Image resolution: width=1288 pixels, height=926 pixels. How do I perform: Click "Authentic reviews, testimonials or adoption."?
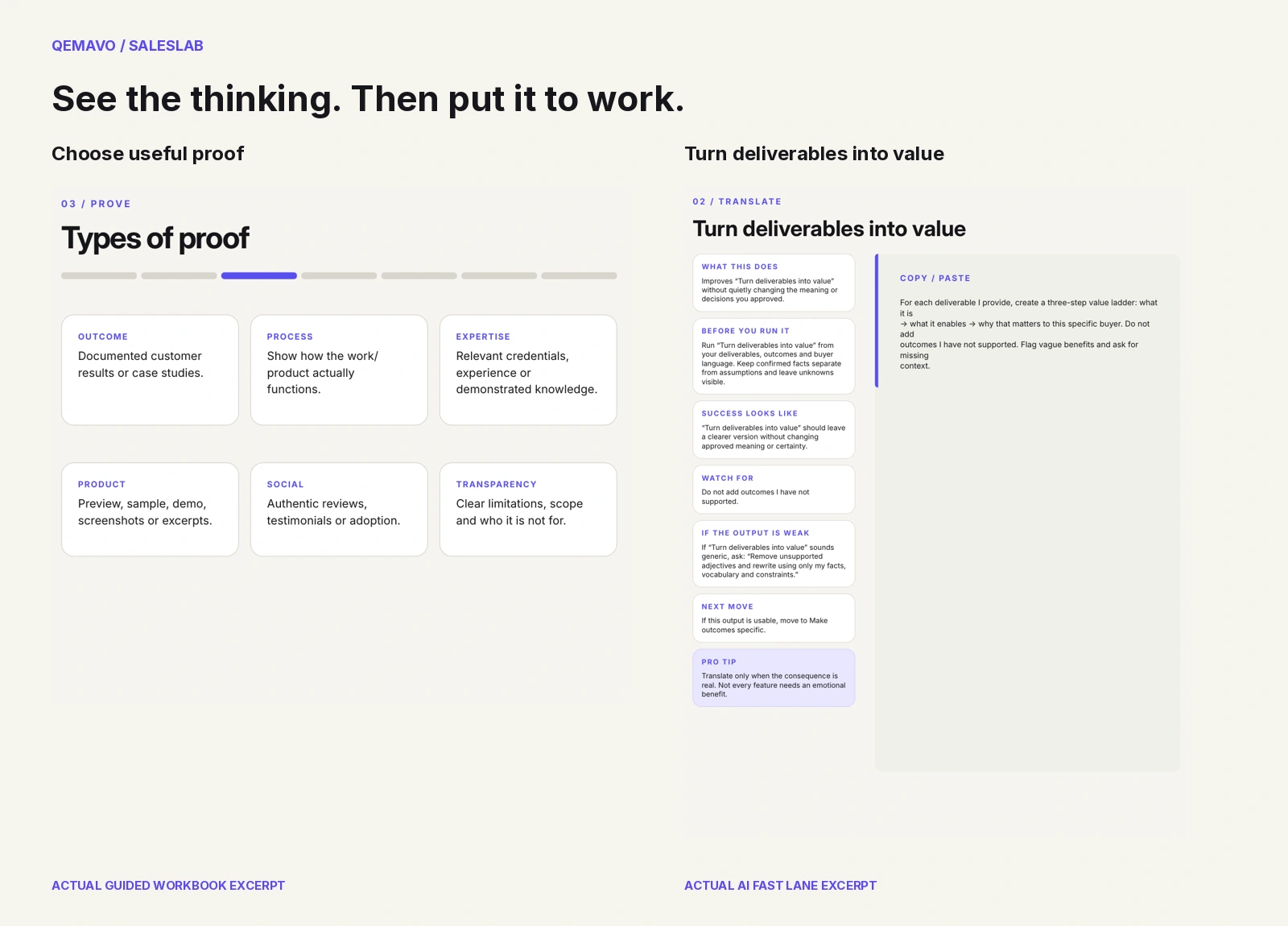click(333, 512)
